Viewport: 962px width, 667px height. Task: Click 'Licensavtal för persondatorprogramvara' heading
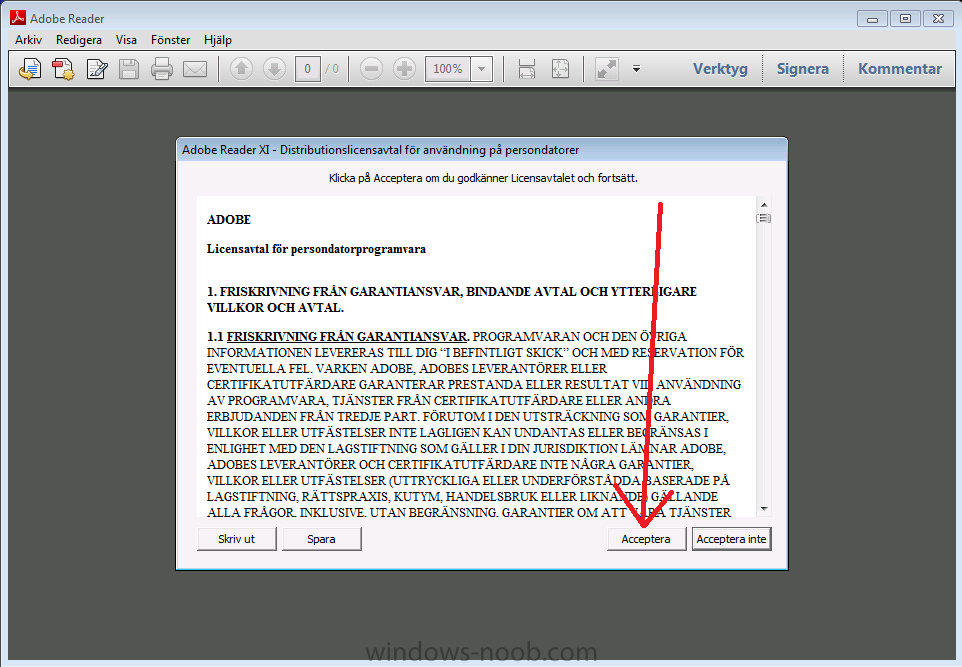point(316,249)
